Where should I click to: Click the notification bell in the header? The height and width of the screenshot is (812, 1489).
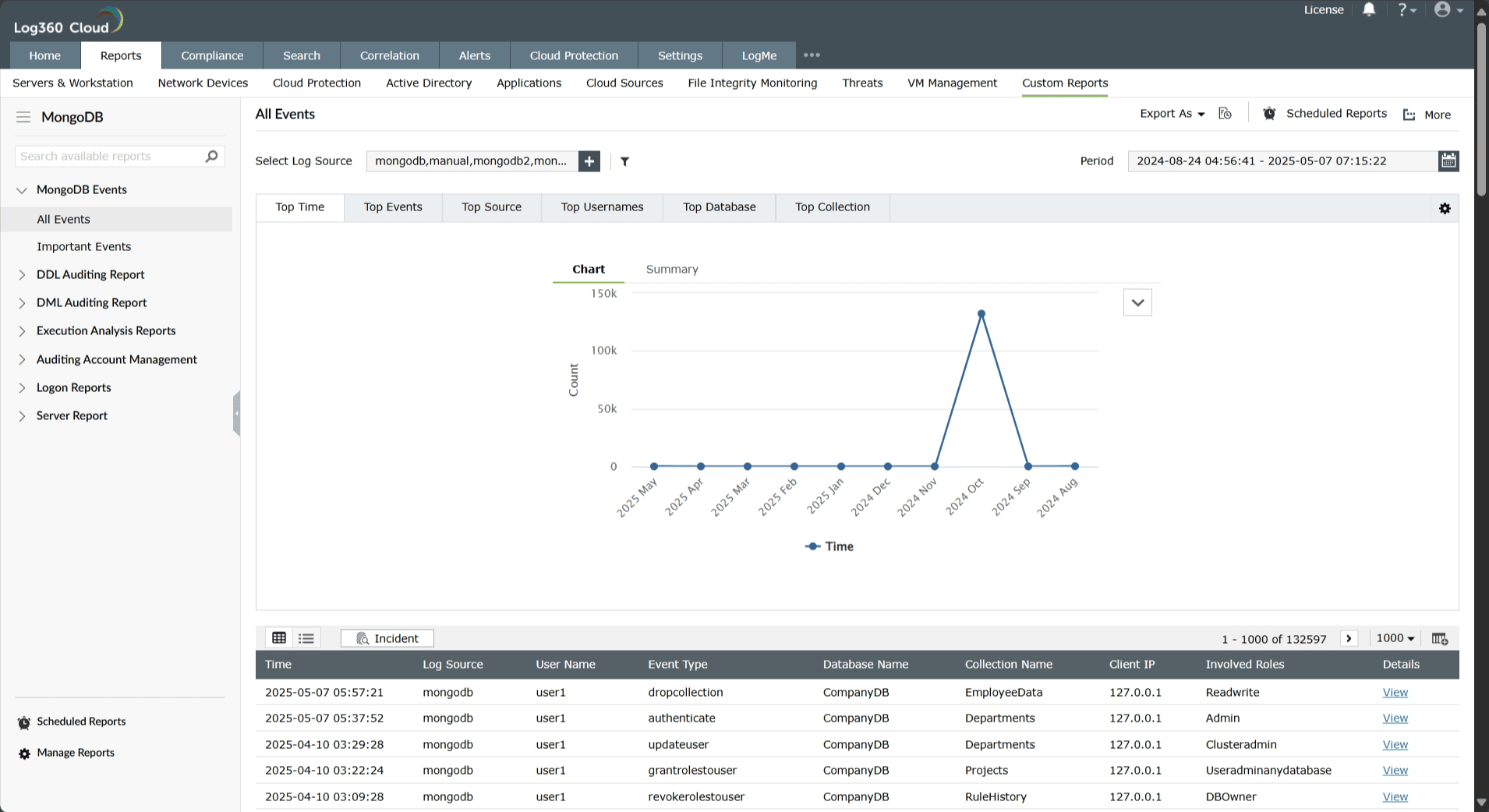pos(1369,9)
